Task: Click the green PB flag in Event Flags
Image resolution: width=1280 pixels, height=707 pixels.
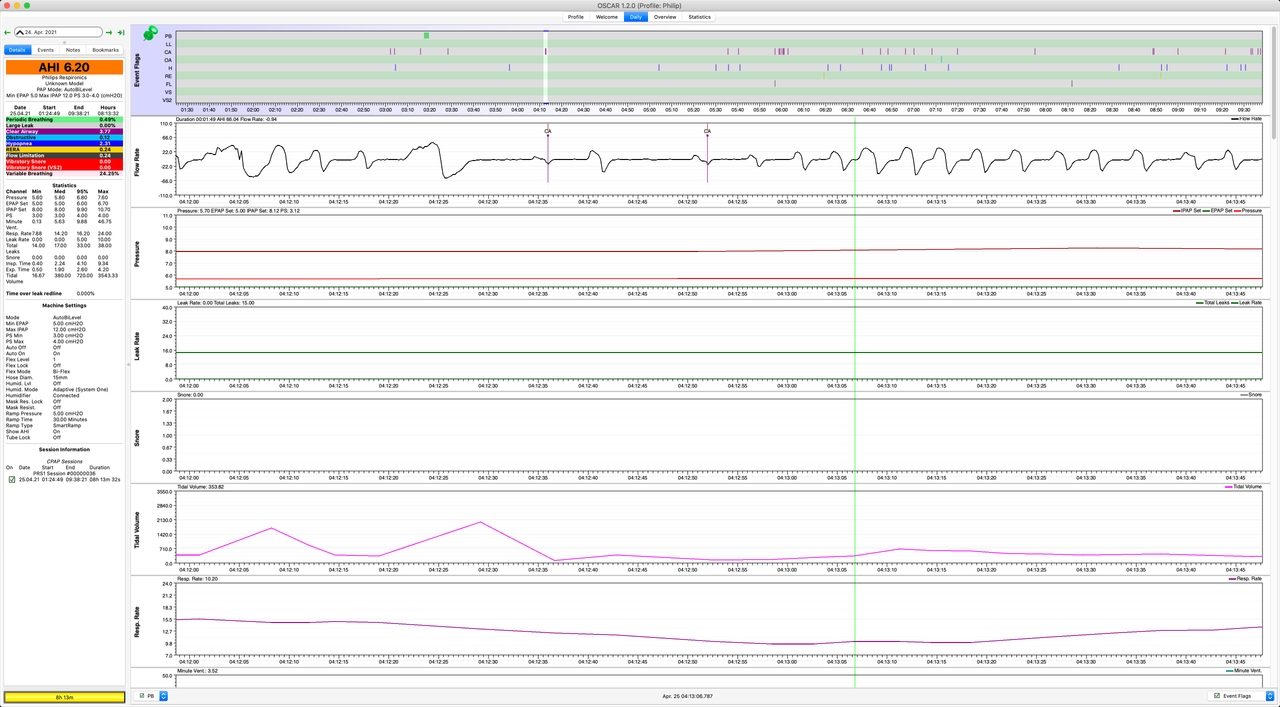Action: pyautogui.click(x=426, y=35)
